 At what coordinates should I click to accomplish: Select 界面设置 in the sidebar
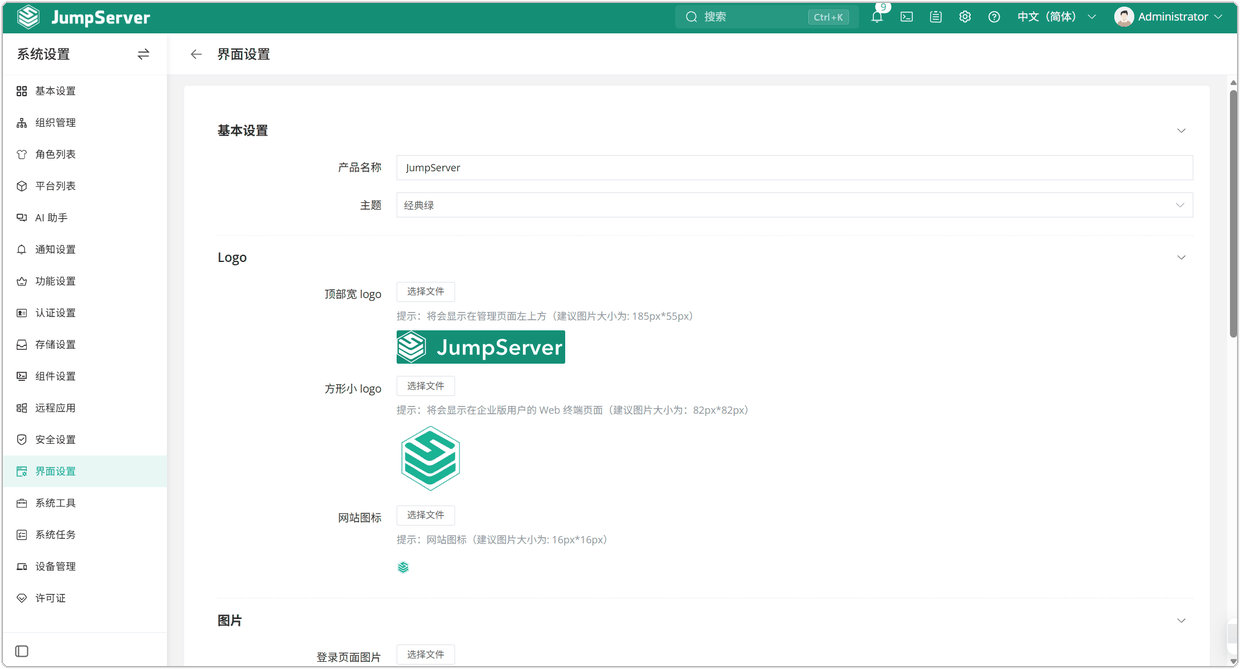click(x=84, y=472)
